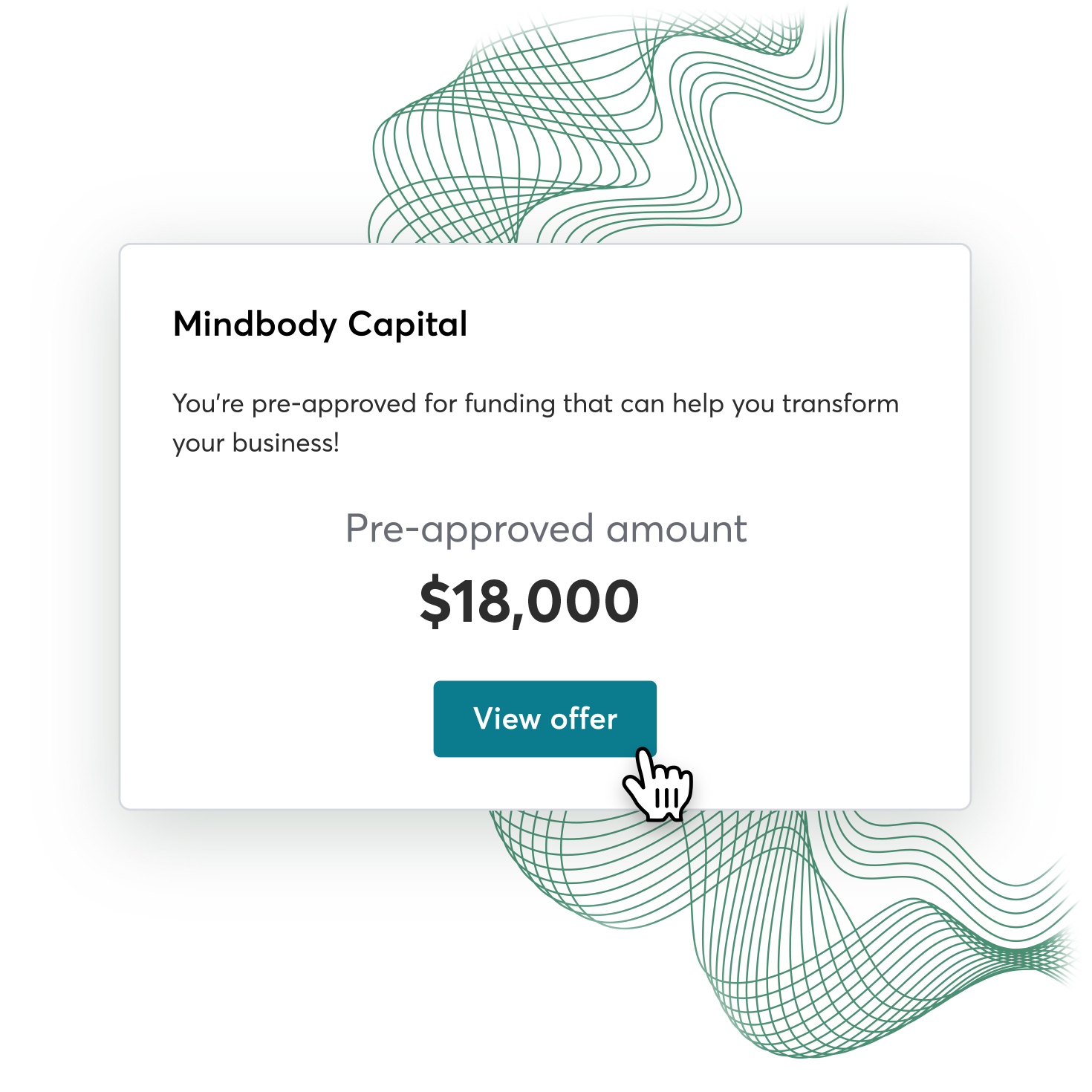Click the teal "View offer" button
The height and width of the screenshot is (1092, 1092).
click(545, 718)
